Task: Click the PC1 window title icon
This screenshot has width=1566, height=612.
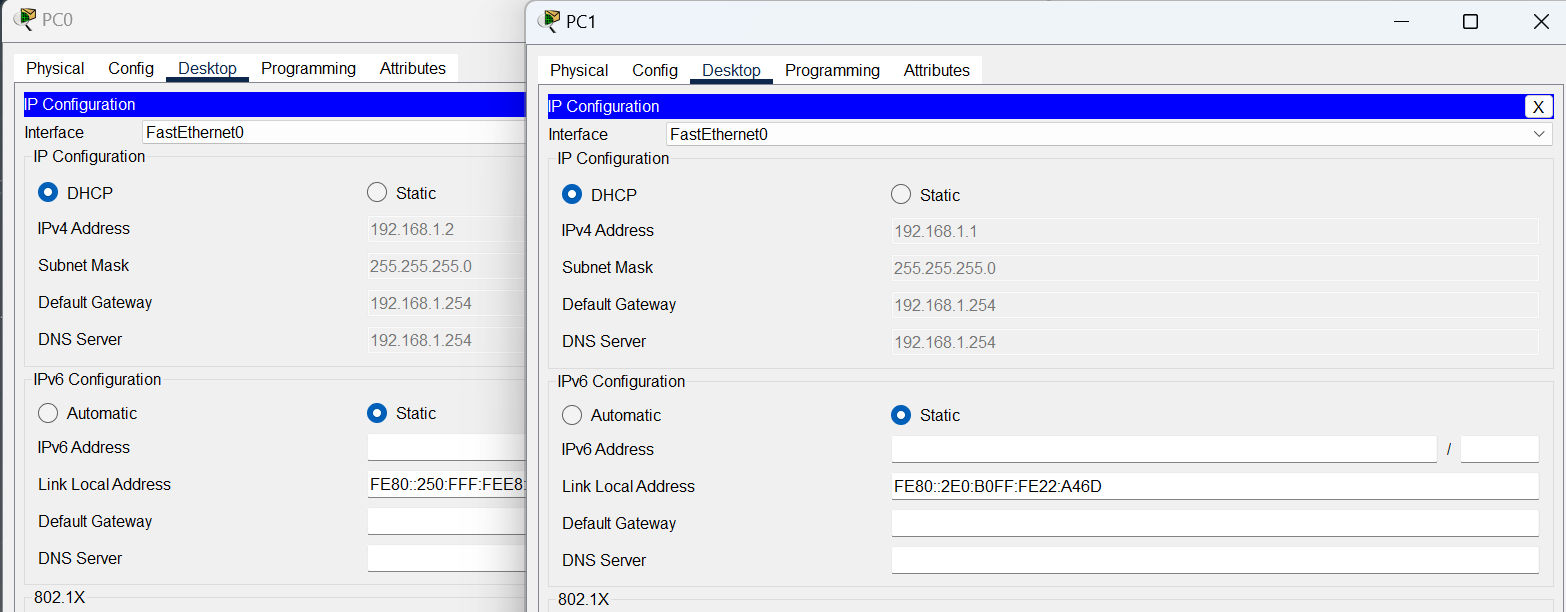Action: [x=550, y=21]
